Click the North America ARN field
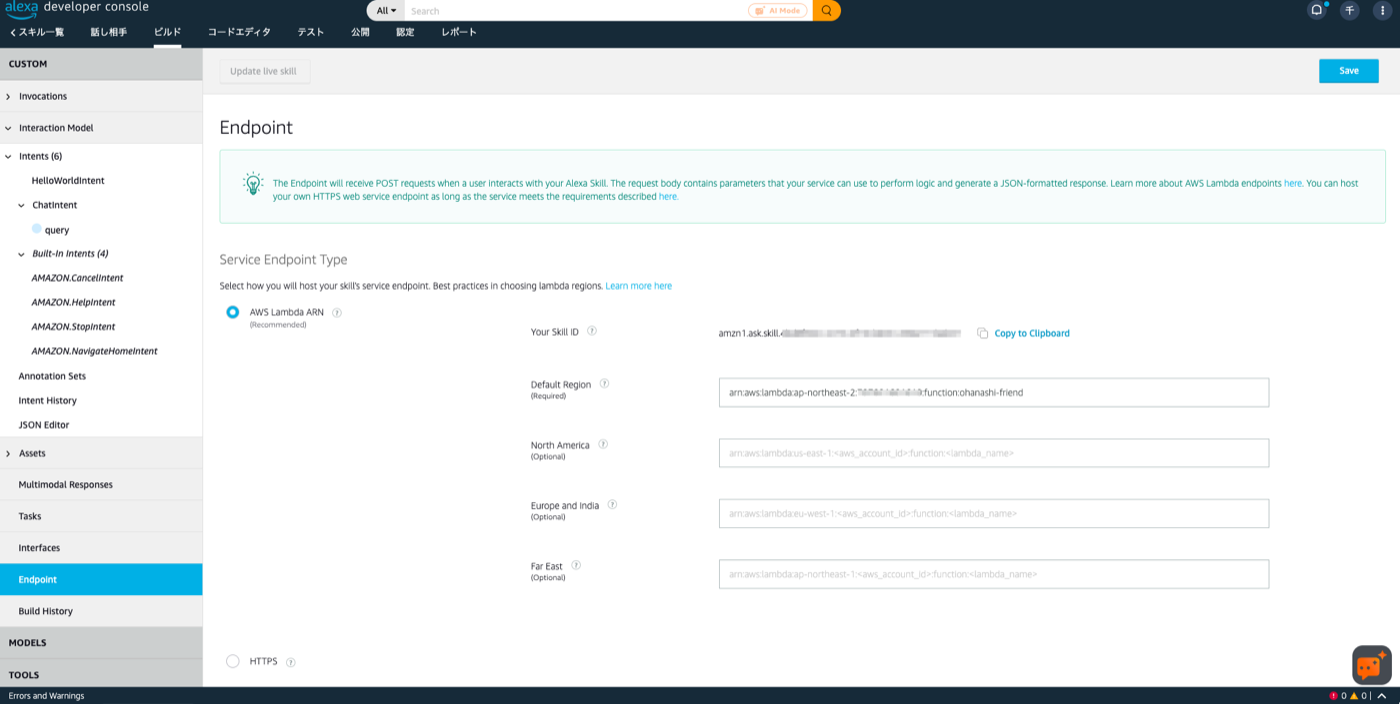This screenshot has height=704, width=1400. pyautogui.click(x=994, y=453)
